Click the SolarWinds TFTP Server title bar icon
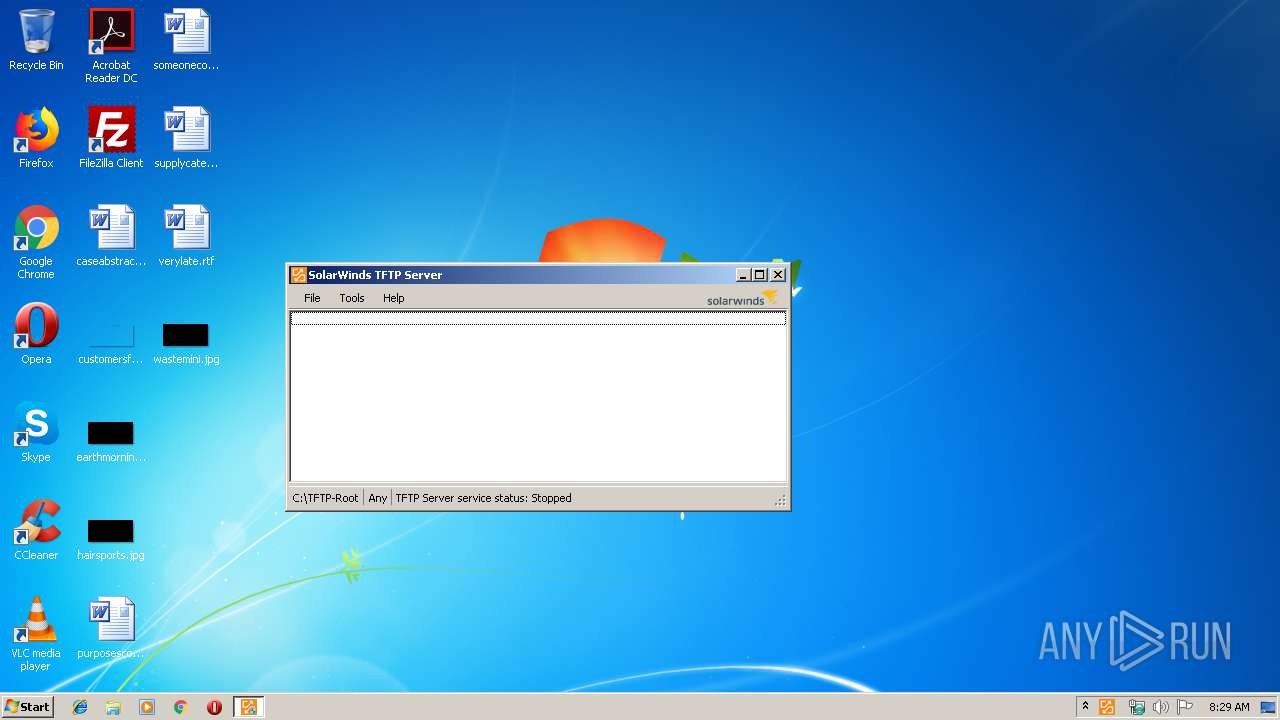 click(298, 275)
